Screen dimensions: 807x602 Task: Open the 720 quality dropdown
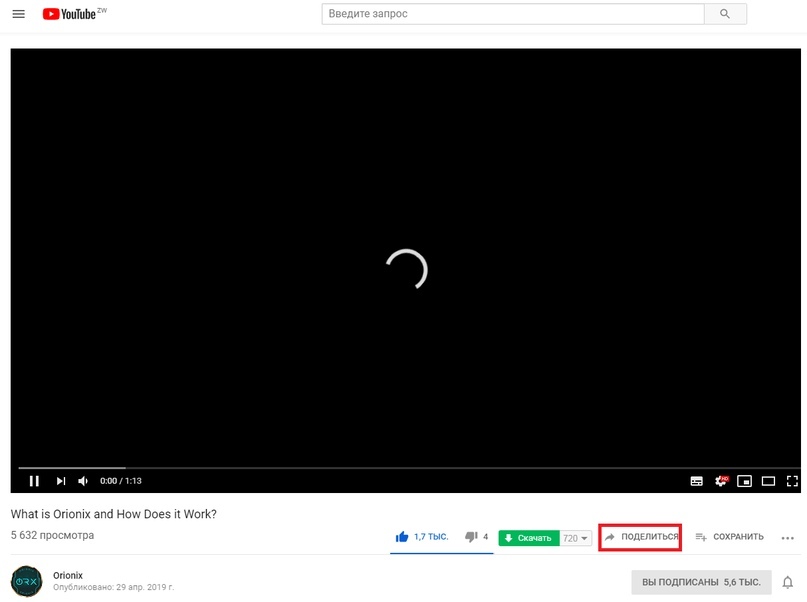click(575, 538)
